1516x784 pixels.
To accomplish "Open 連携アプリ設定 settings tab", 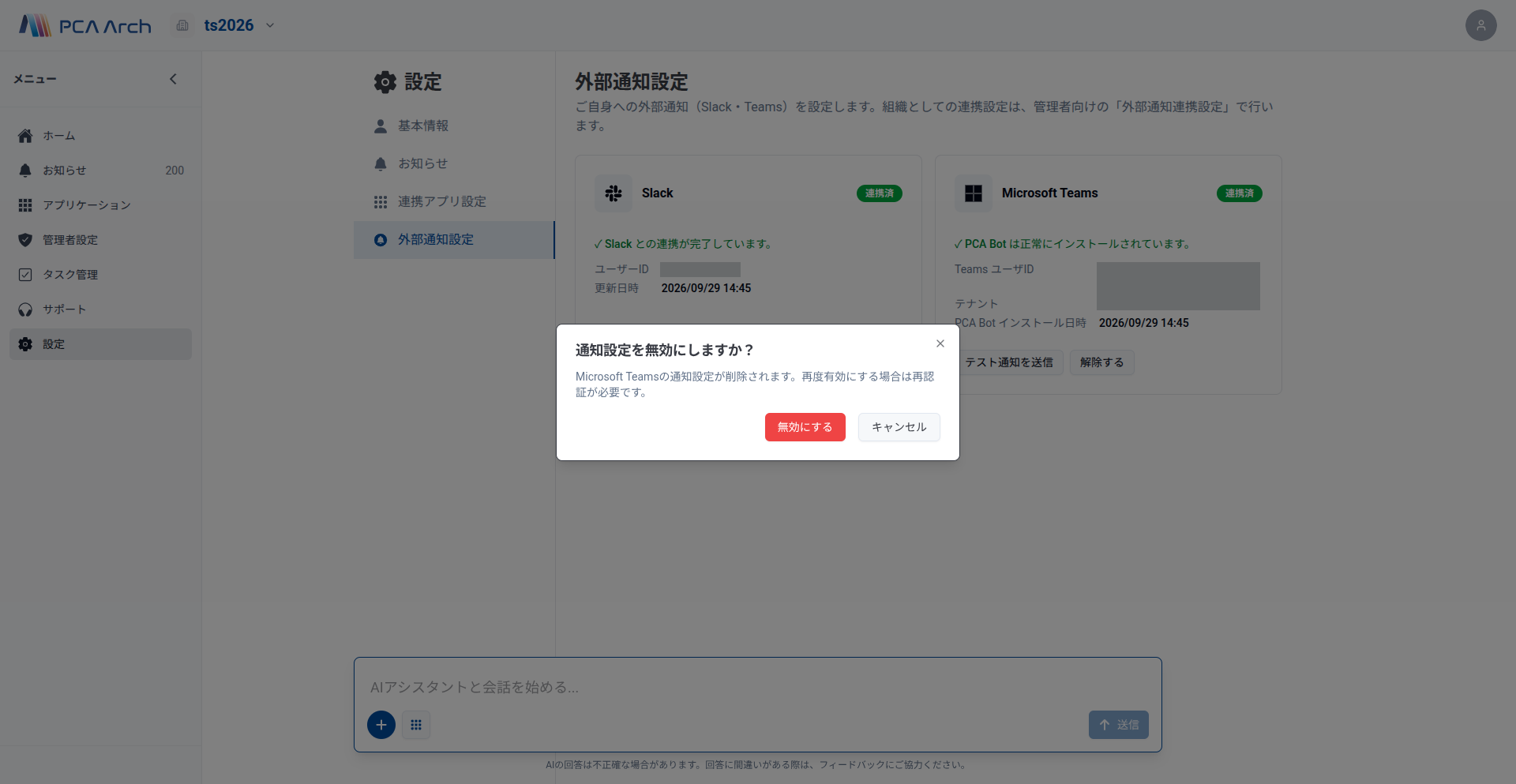I will point(454,202).
